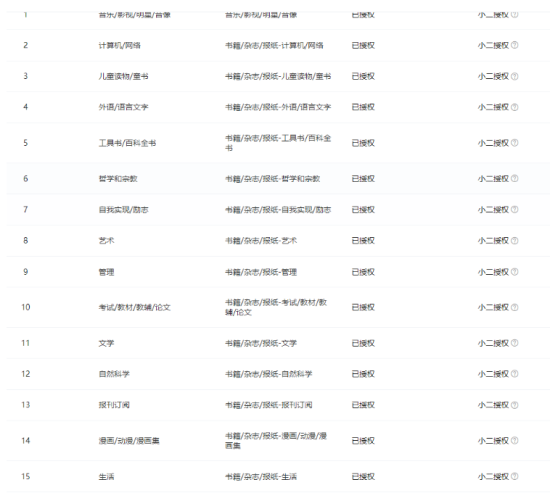This screenshot has width=550, height=493.
Task: Click 小二授权 in row 9 管理
Action: coord(493,272)
